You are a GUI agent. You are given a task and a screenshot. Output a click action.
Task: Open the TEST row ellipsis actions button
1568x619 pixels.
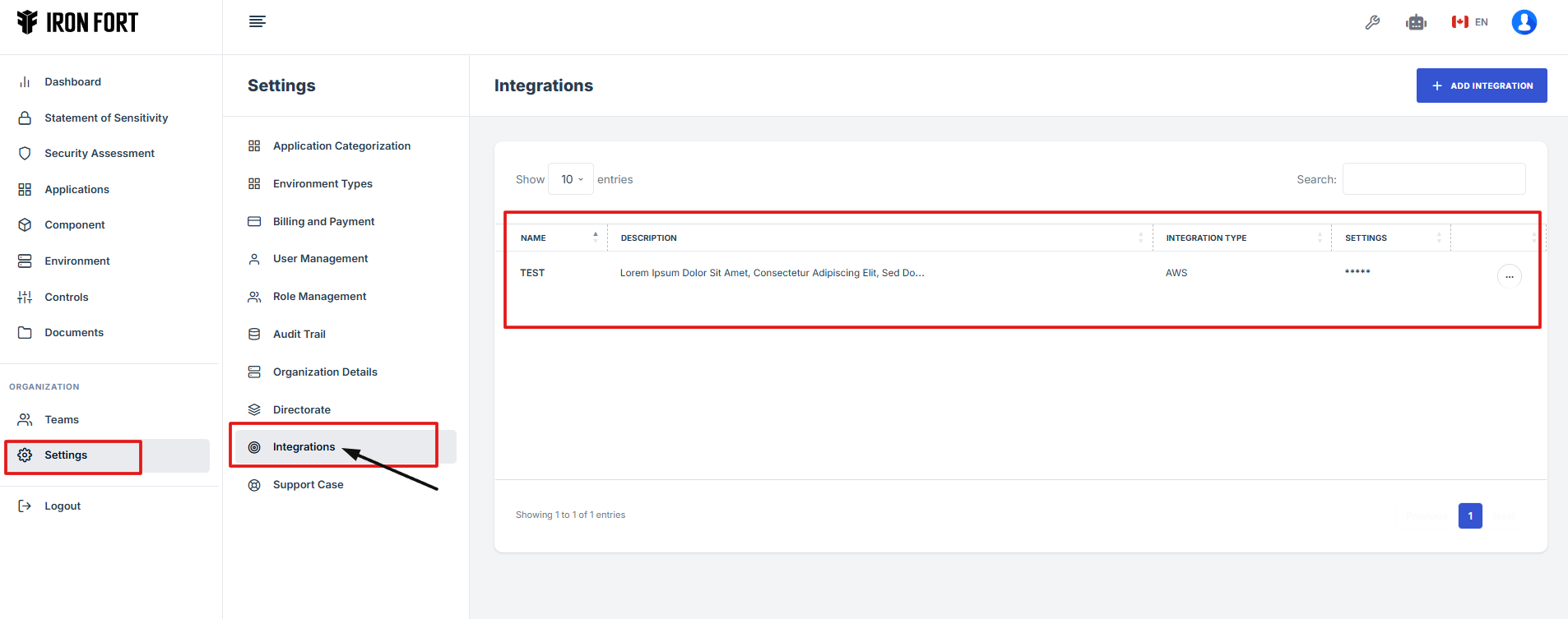(x=1509, y=276)
